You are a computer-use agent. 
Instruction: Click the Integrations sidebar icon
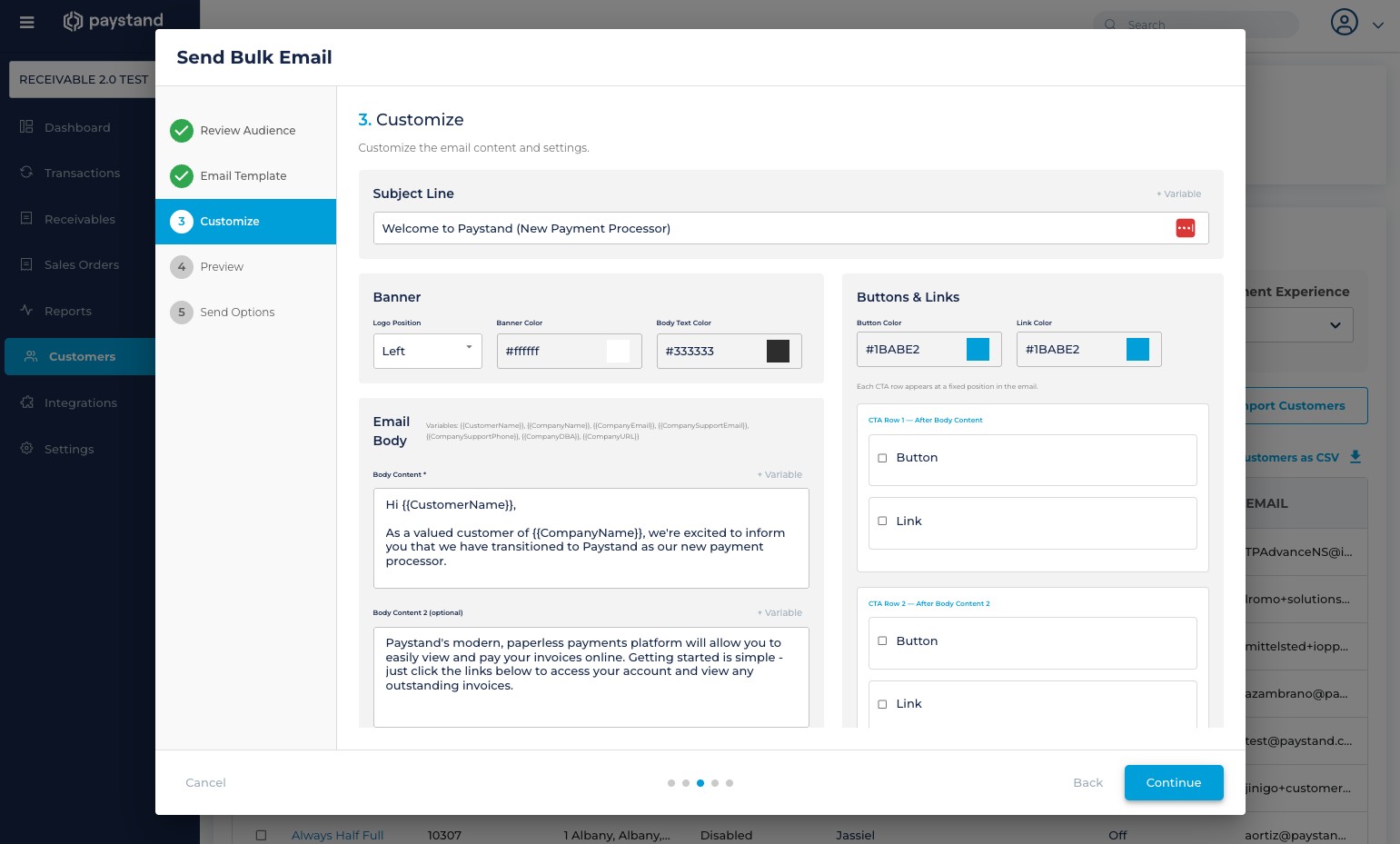click(x=26, y=402)
